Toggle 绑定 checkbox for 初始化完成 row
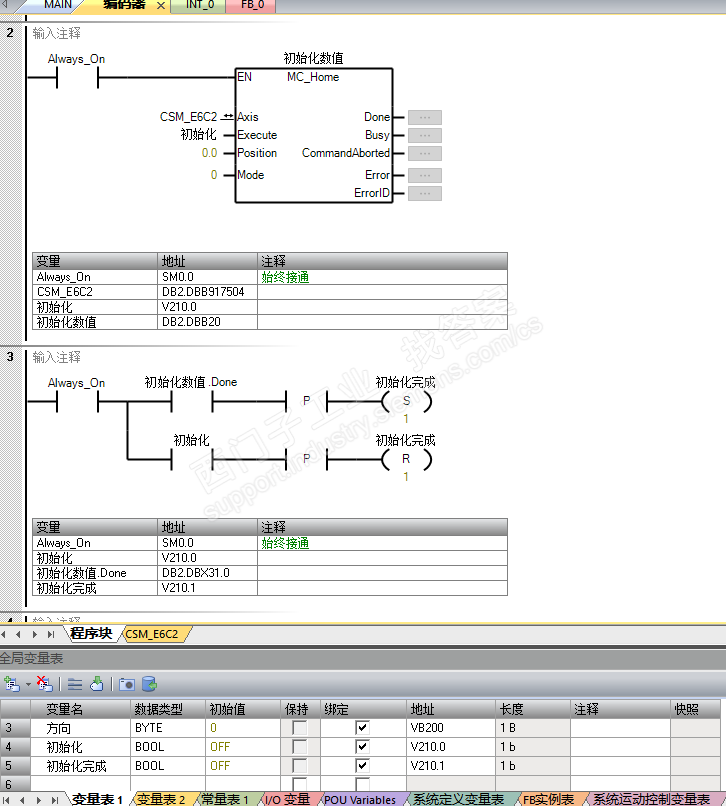Image resolution: width=726 pixels, height=806 pixels. (x=362, y=765)
